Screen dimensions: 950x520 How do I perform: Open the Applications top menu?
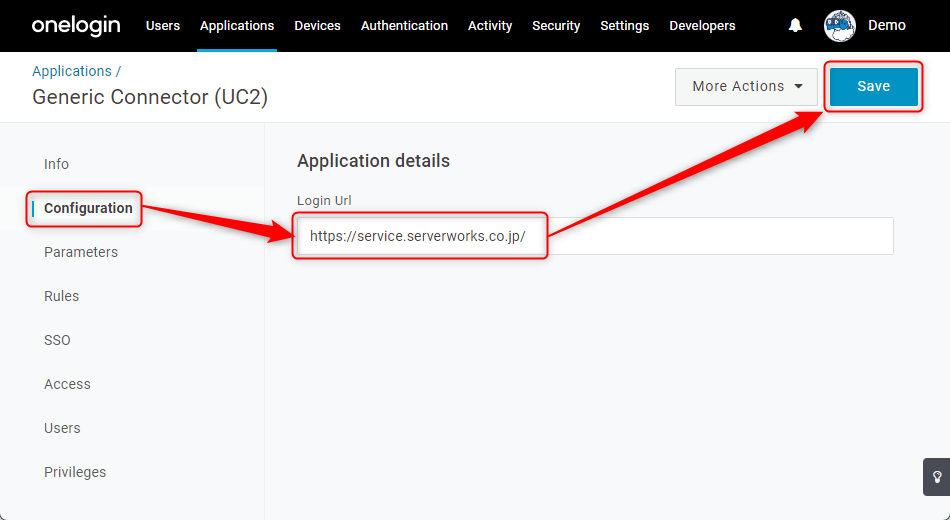click(237, 25)
